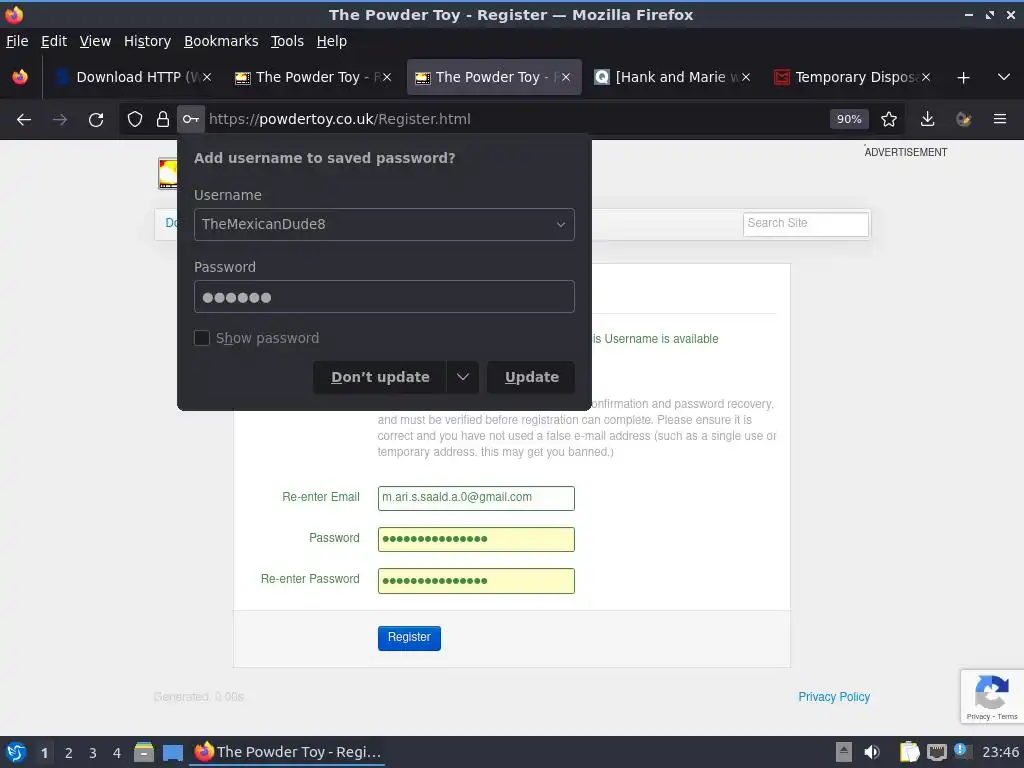Switch to Temporary Disposable tab
This screenshot has width=1024, height=768.
click(852, 77)
